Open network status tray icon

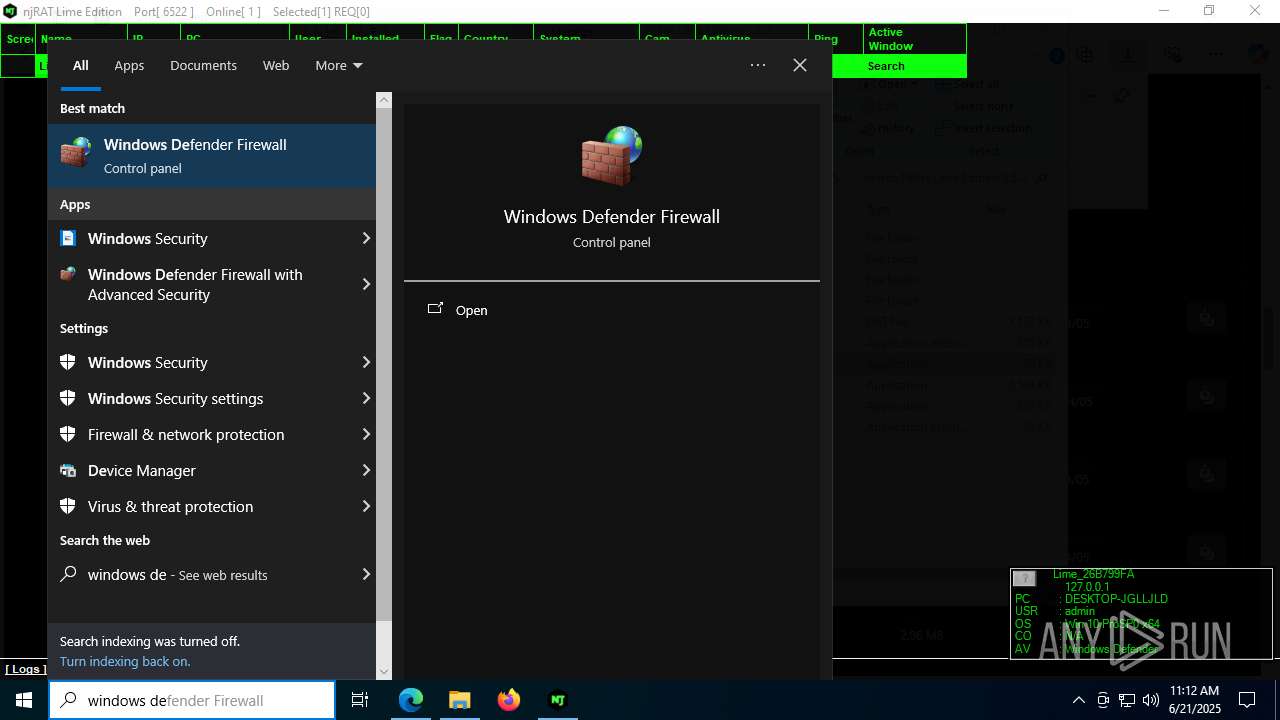click(1127, 700)
